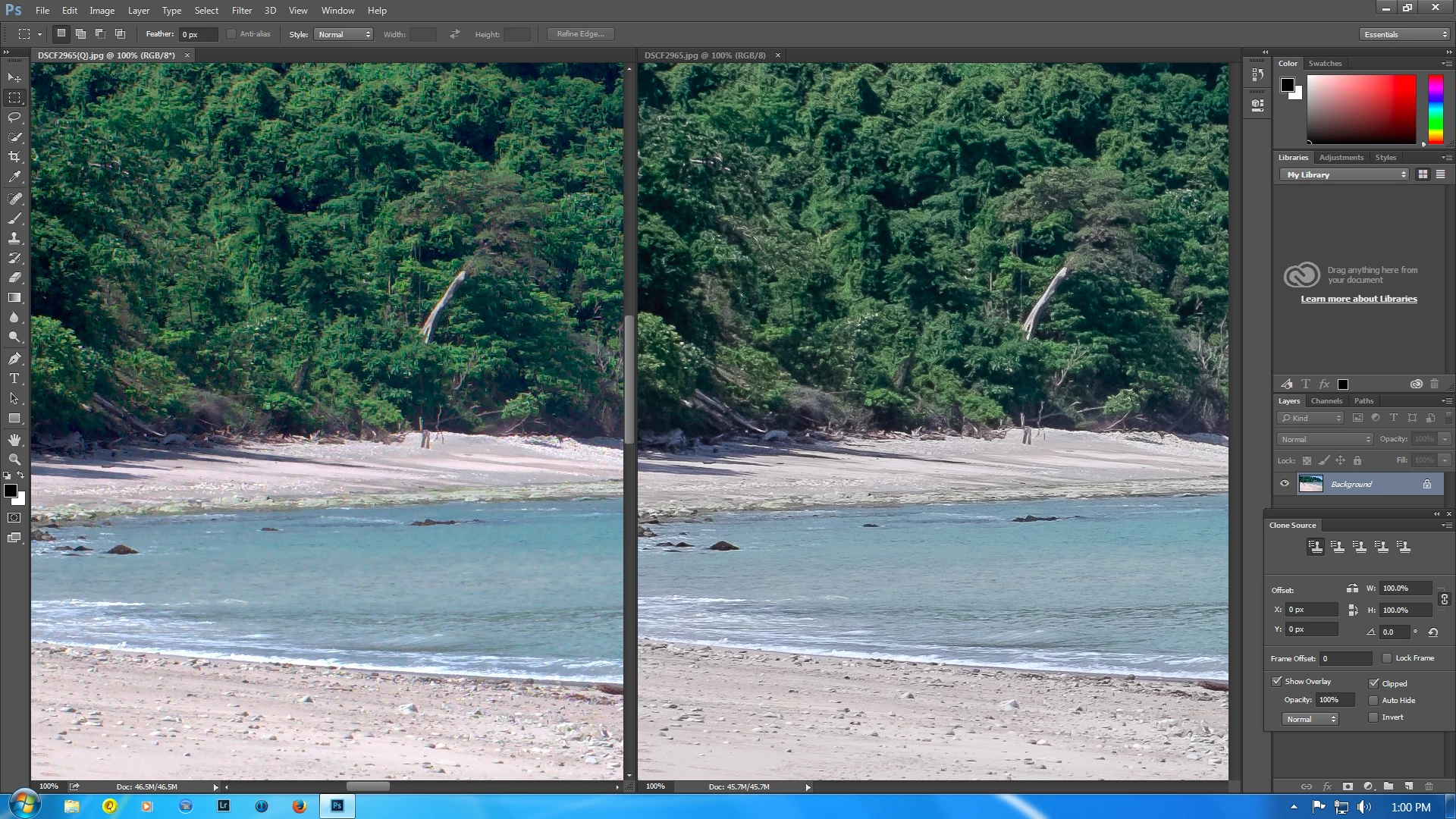Enable the Lock Frame checkbox
Image resolution: width=1456 pixels, height=819 pixels.
pos(1387,658)
